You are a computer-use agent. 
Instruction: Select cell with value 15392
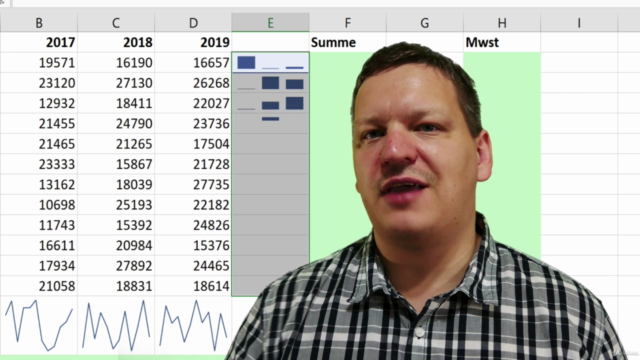pyautogui.click(x=116, y=225)
